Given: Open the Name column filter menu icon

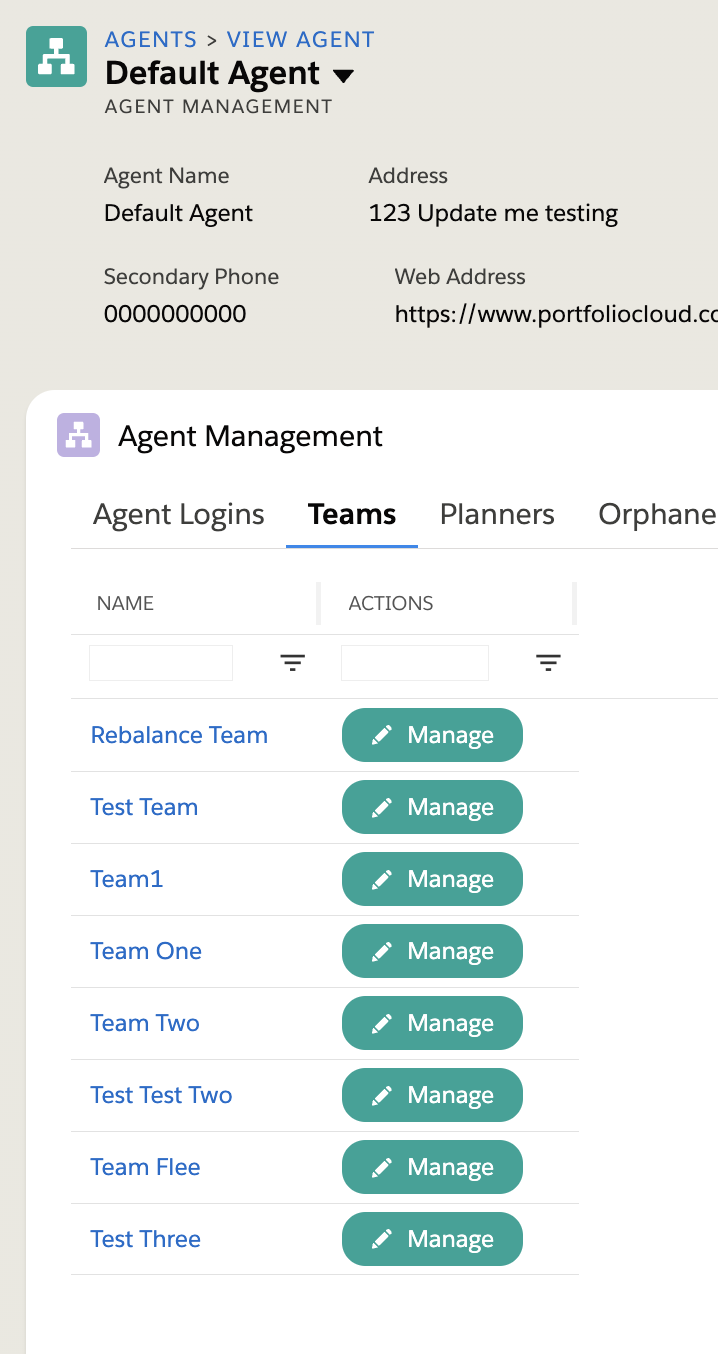Looking at the screenshot, I should tap(293, 663).
